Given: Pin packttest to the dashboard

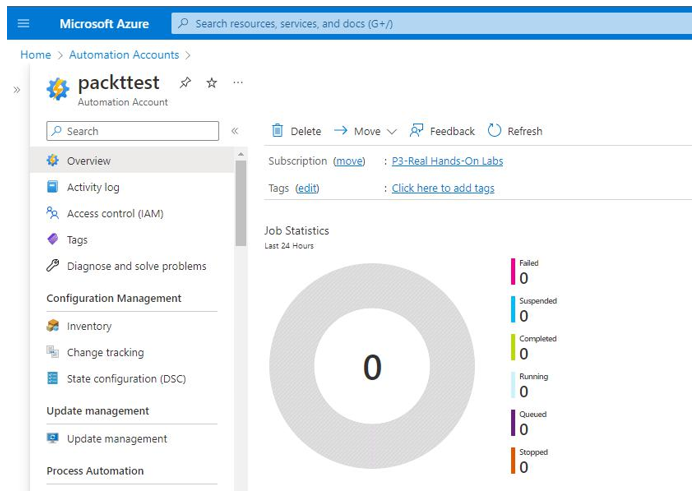Looking at the screenshot, I should (185, 83).
